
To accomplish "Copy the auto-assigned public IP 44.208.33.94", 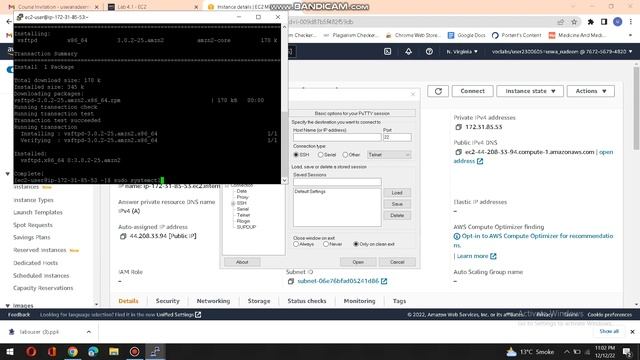I will coord(123,236).
